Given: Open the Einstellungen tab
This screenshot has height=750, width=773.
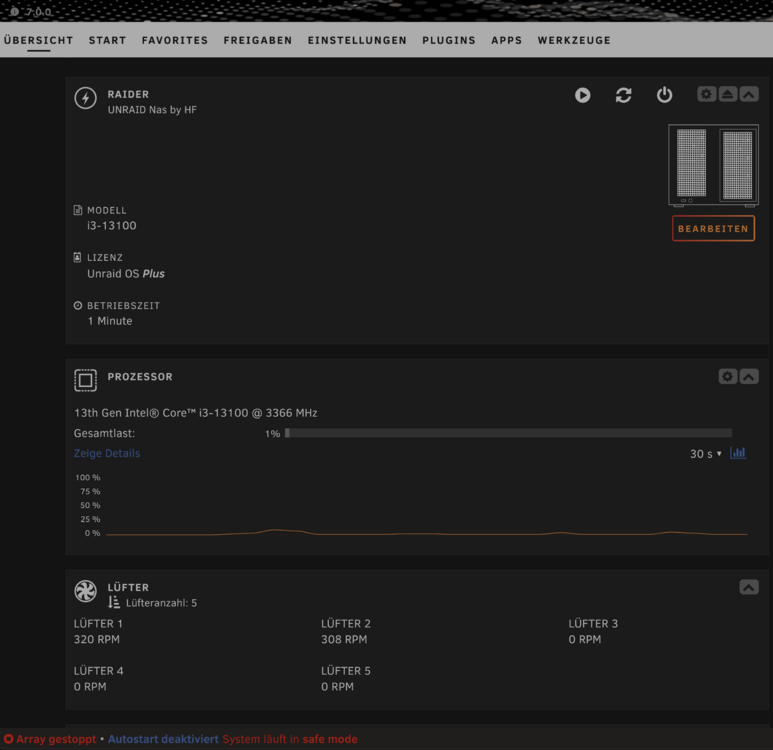Looking at the screenshot, I should click(357, 40).
